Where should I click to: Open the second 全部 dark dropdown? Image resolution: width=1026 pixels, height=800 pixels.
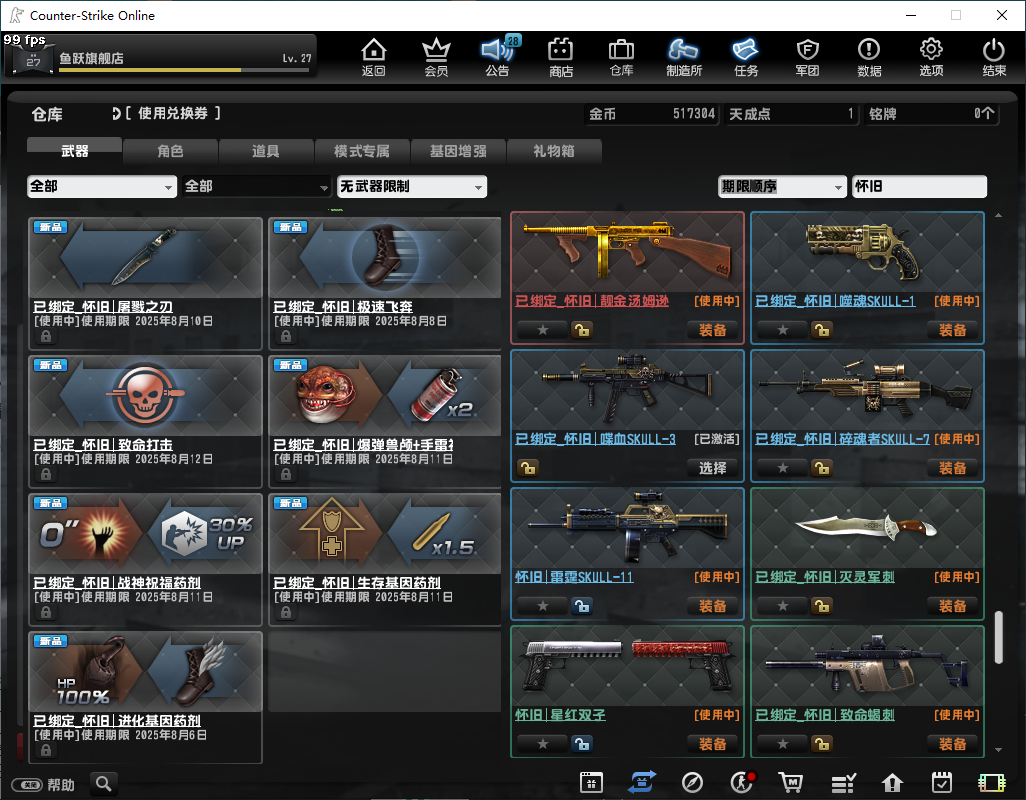(x=256, y=186)
